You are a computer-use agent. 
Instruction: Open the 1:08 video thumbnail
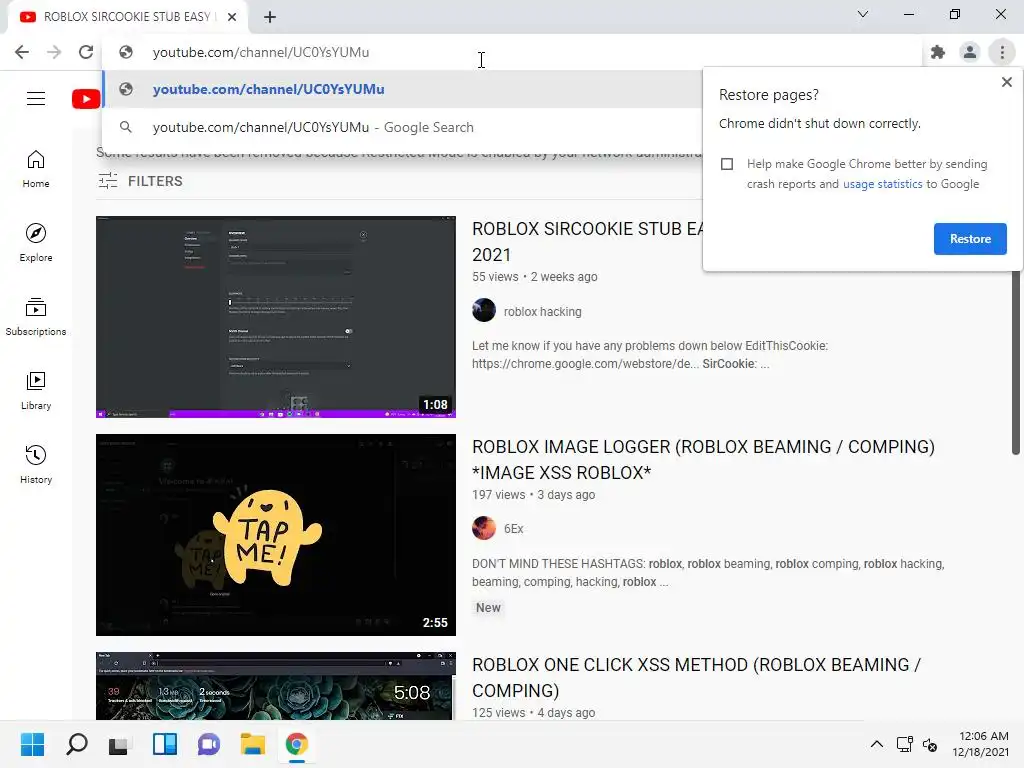[x=276, y=317]
